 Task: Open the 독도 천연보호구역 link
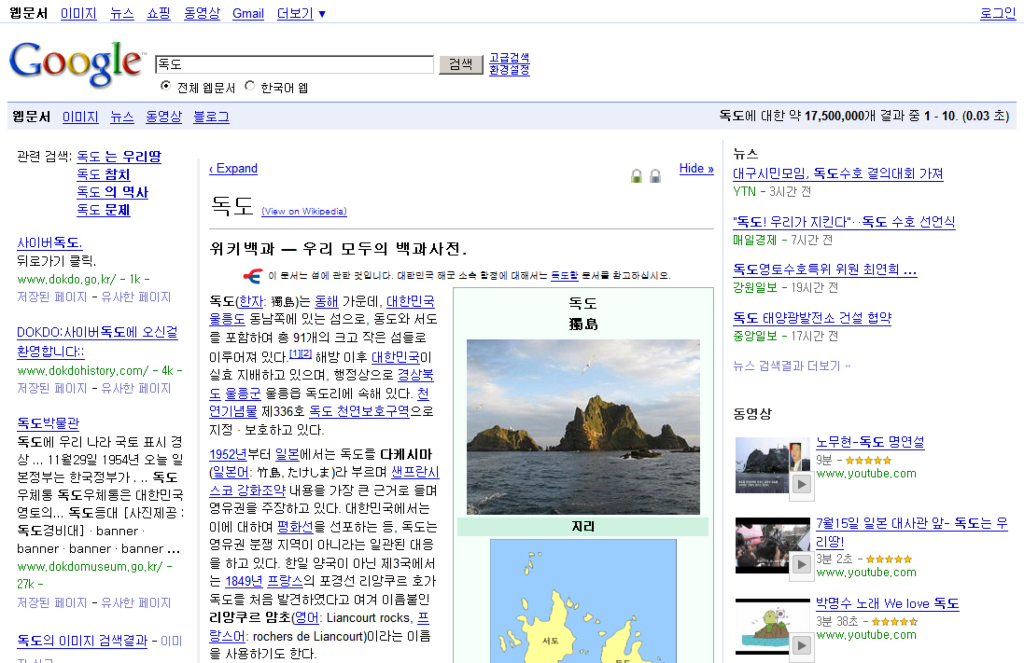(359, 412)
